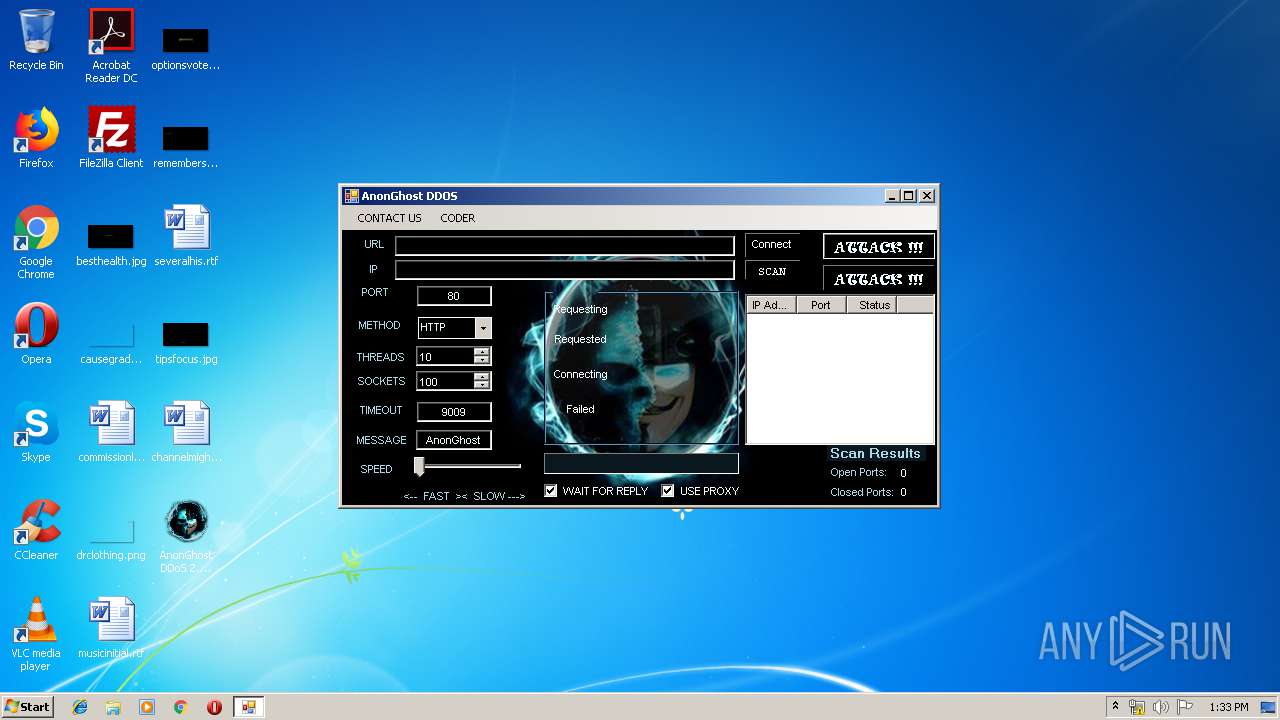Select the remembers file icon on desktop

pos(185,146)
